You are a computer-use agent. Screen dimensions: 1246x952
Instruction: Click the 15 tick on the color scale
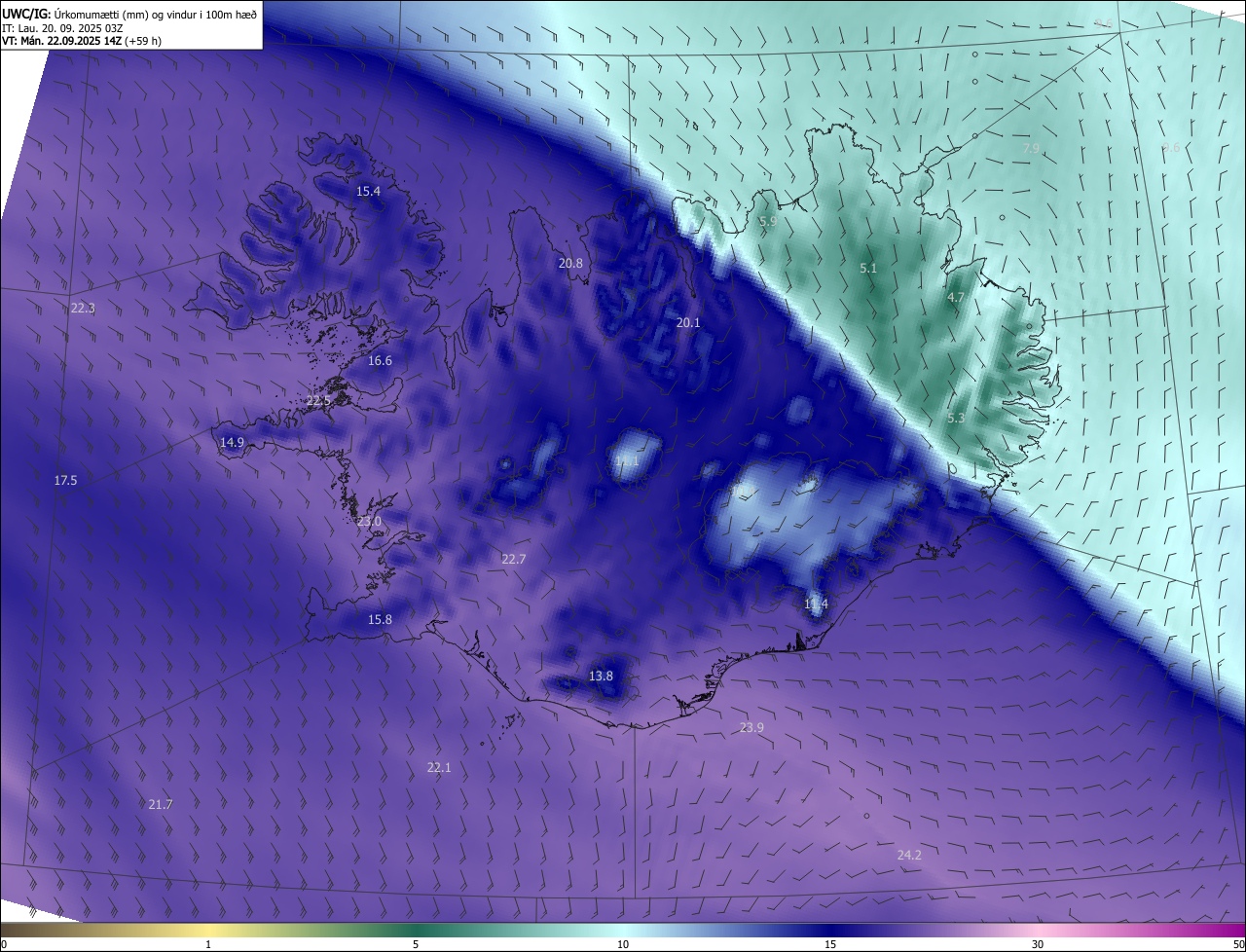point(830,944)
